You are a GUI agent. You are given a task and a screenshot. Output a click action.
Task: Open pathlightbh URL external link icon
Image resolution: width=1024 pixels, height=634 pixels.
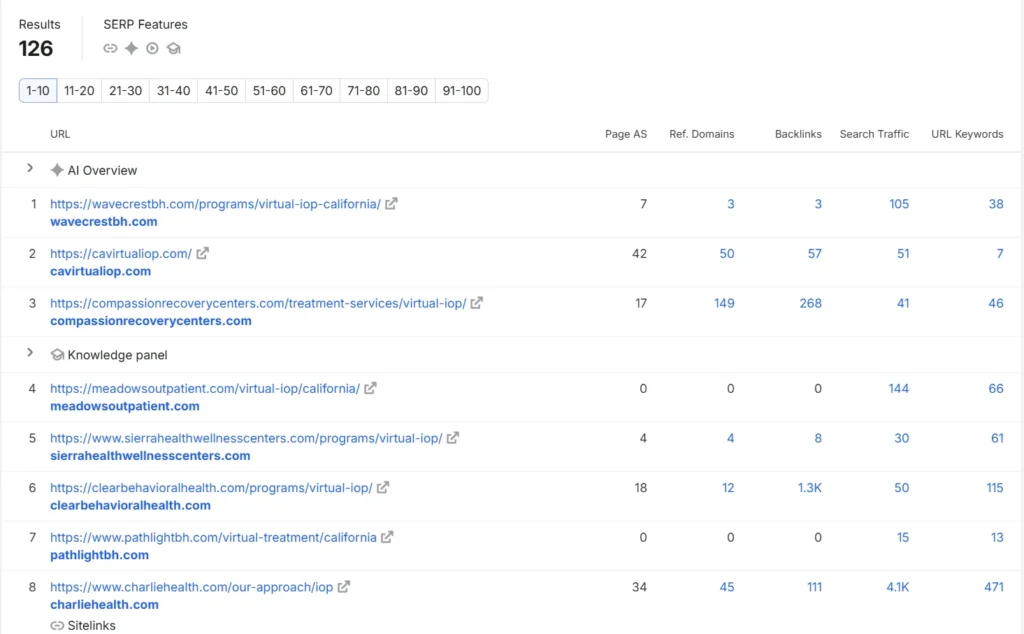[x=387, y=537]
